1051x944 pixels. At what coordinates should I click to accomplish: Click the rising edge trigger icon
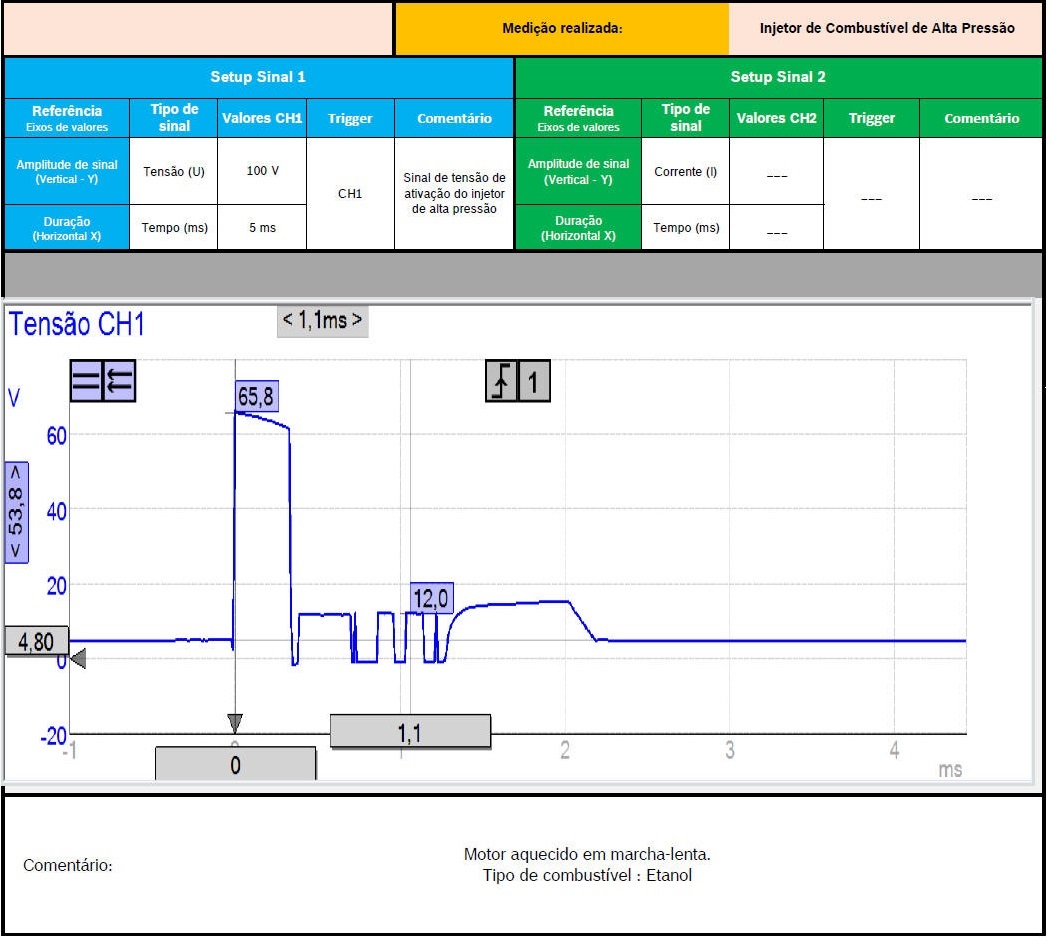pos(501,381)
